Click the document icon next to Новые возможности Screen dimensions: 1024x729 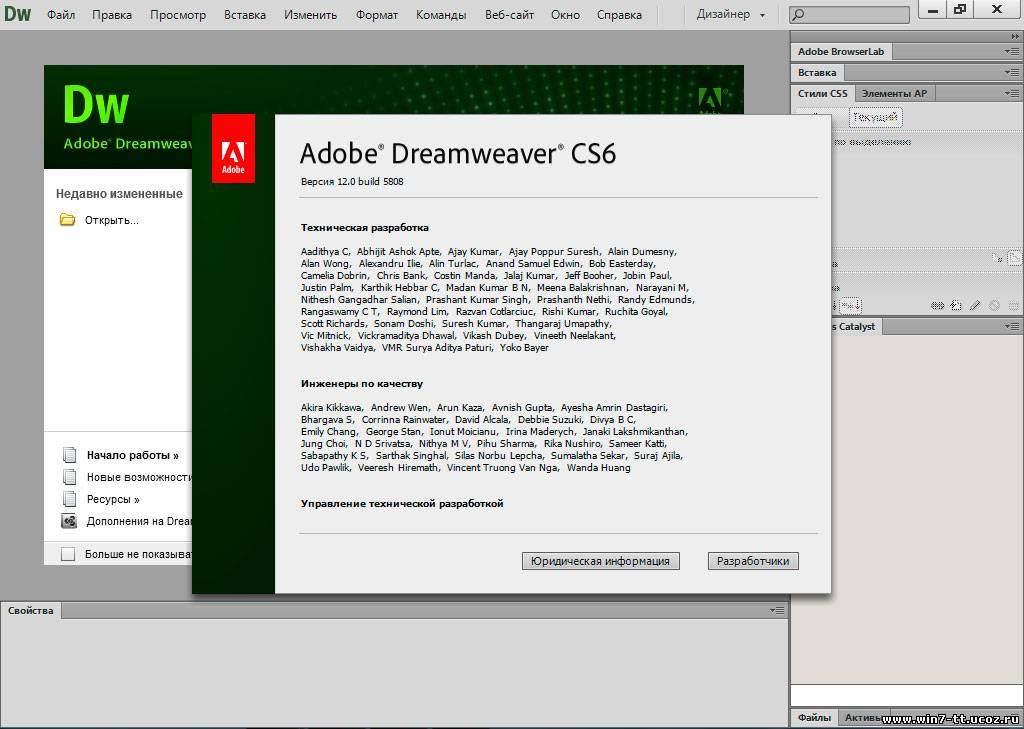point(69,476)
